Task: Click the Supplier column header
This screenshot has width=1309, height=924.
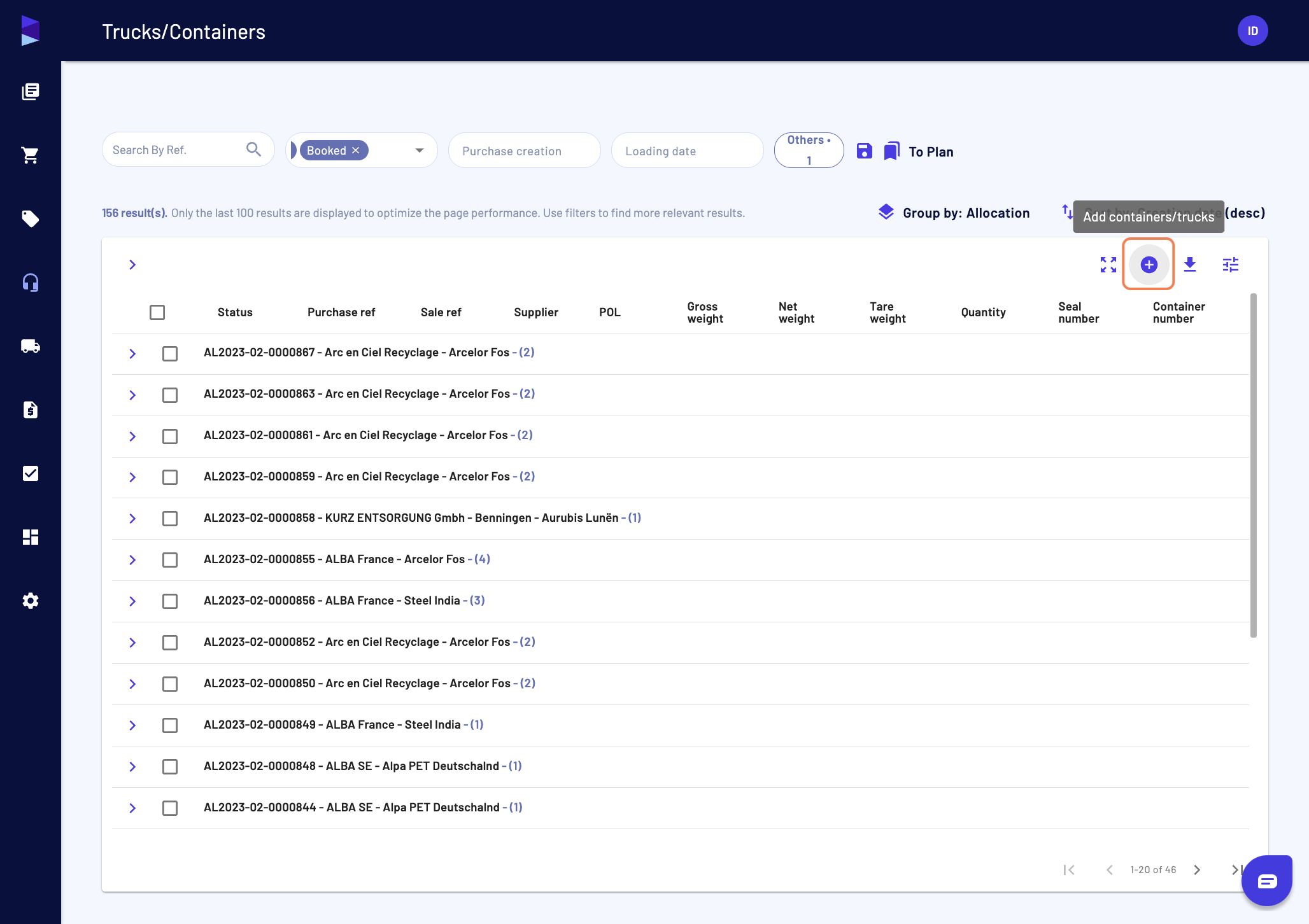Action: (x=536, y=312)
